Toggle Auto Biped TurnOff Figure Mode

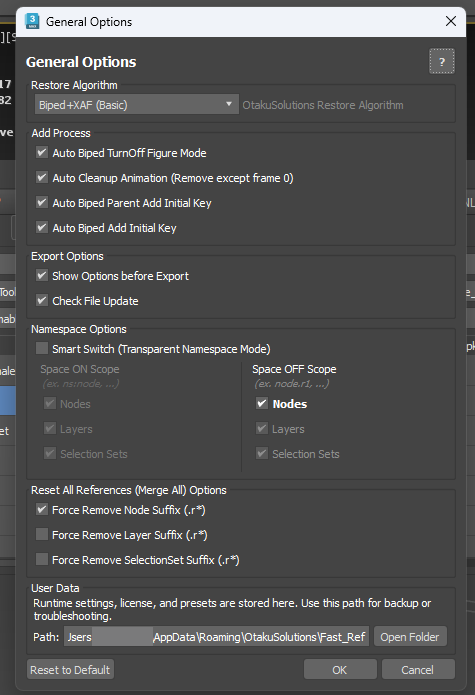42,152
